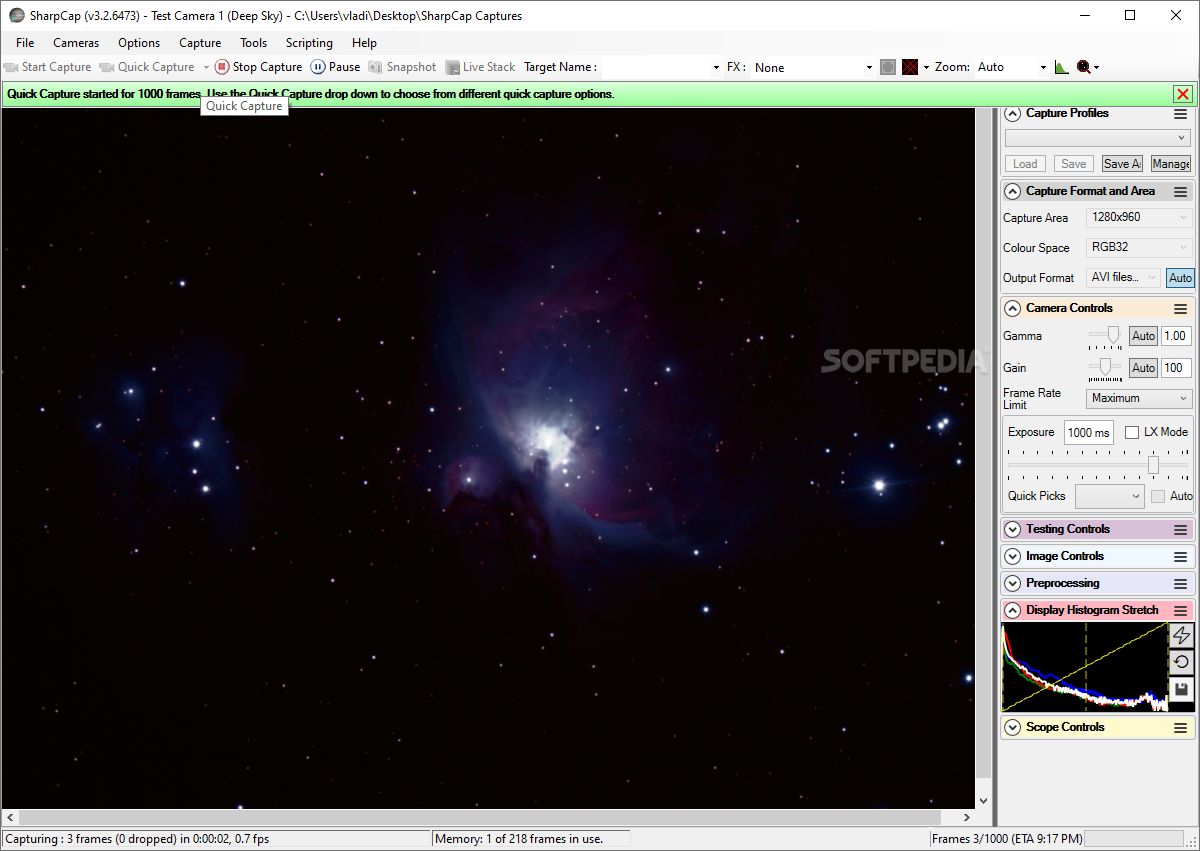This screenshot has width=1200, height=851.
Task: Click the Save As profile button
Action: tap(1122, 164)
